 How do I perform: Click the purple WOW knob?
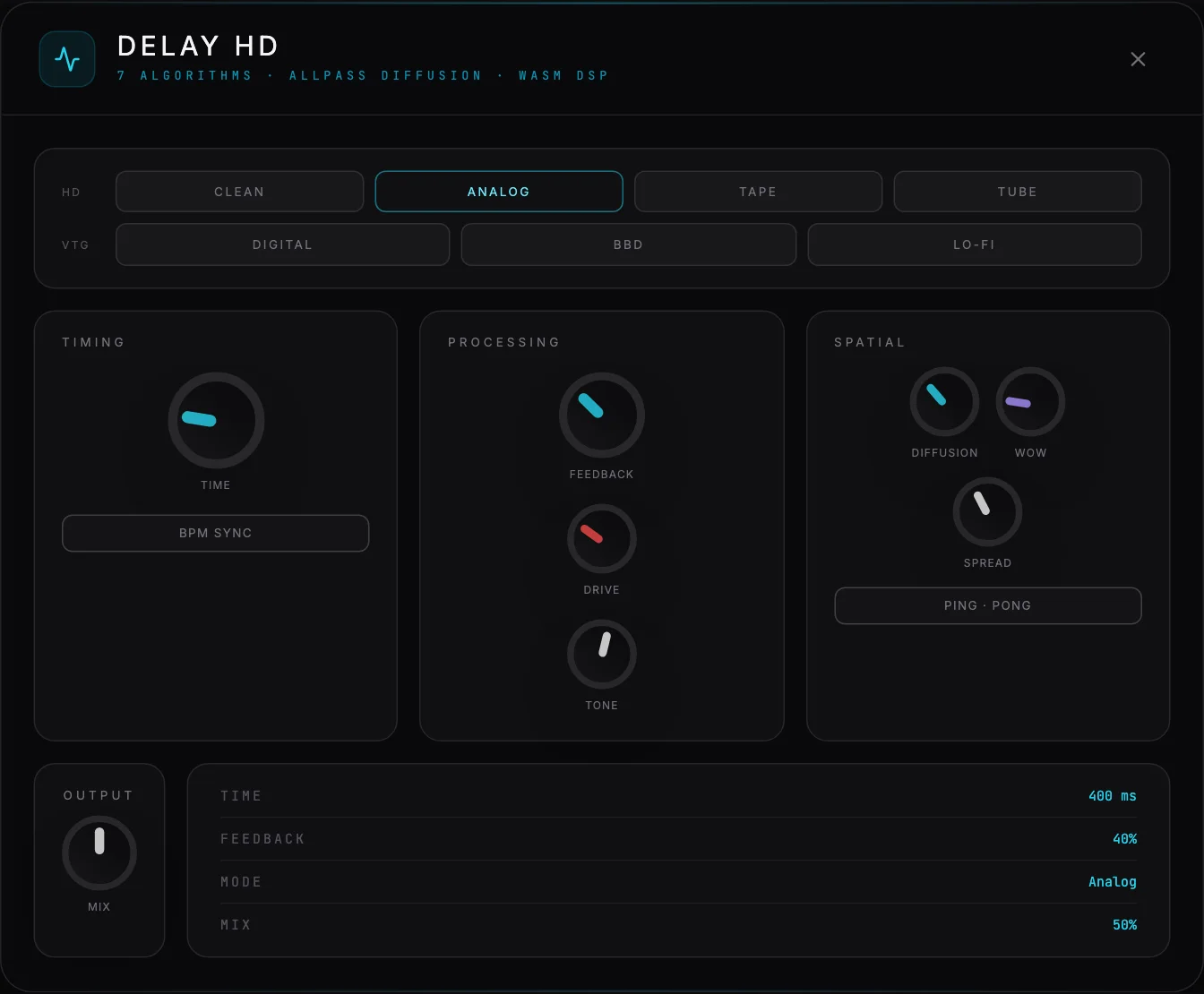pyautogui.click(x=1030, y=402)
